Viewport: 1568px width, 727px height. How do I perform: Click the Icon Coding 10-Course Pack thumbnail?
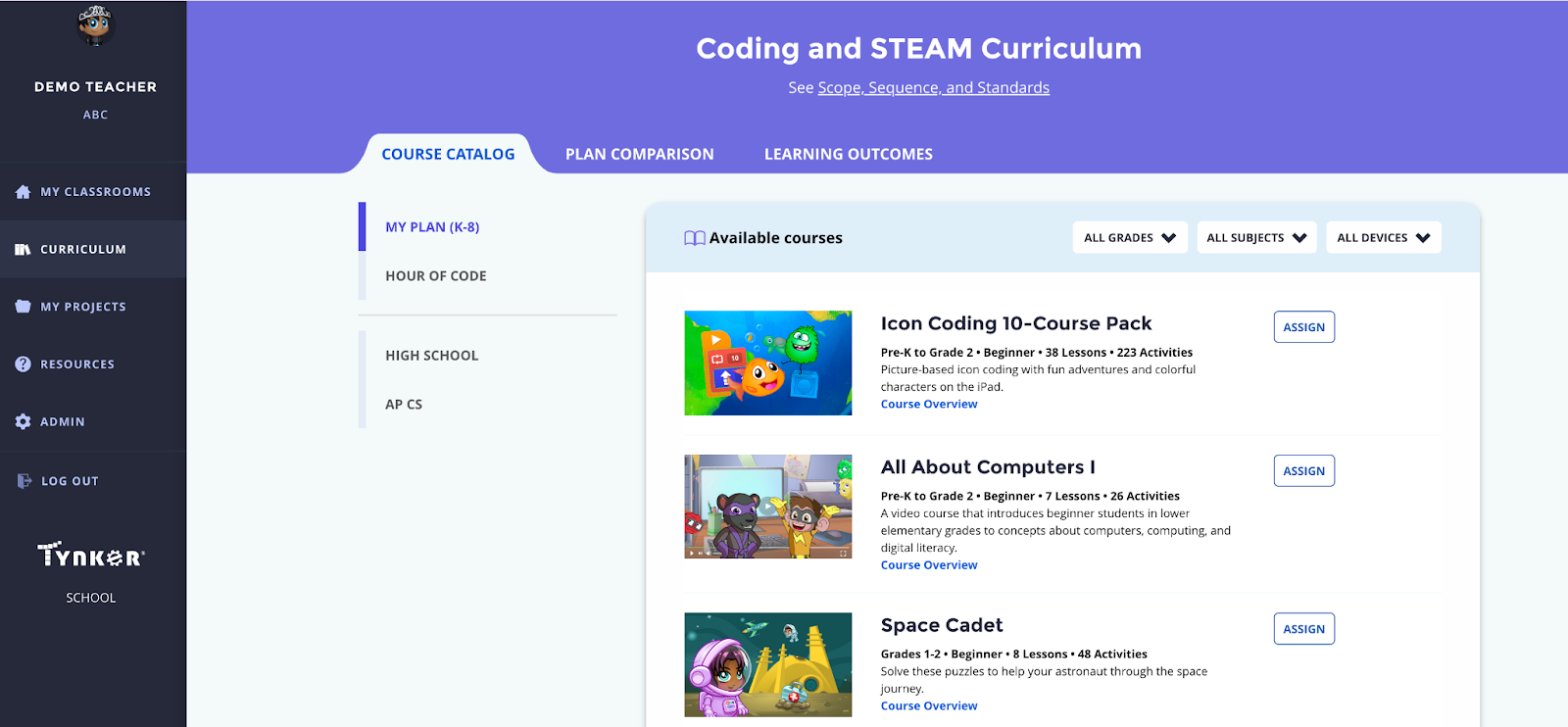point(768,363)
